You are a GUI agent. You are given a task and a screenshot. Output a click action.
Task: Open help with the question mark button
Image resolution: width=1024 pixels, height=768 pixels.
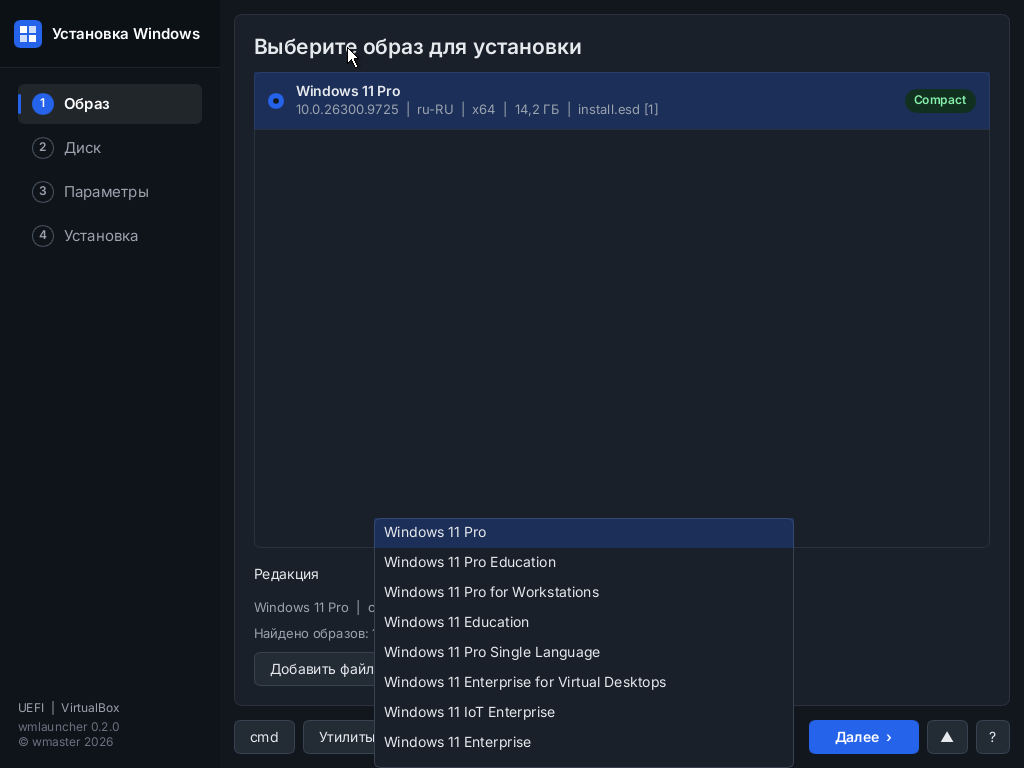(x=993, y=737)
